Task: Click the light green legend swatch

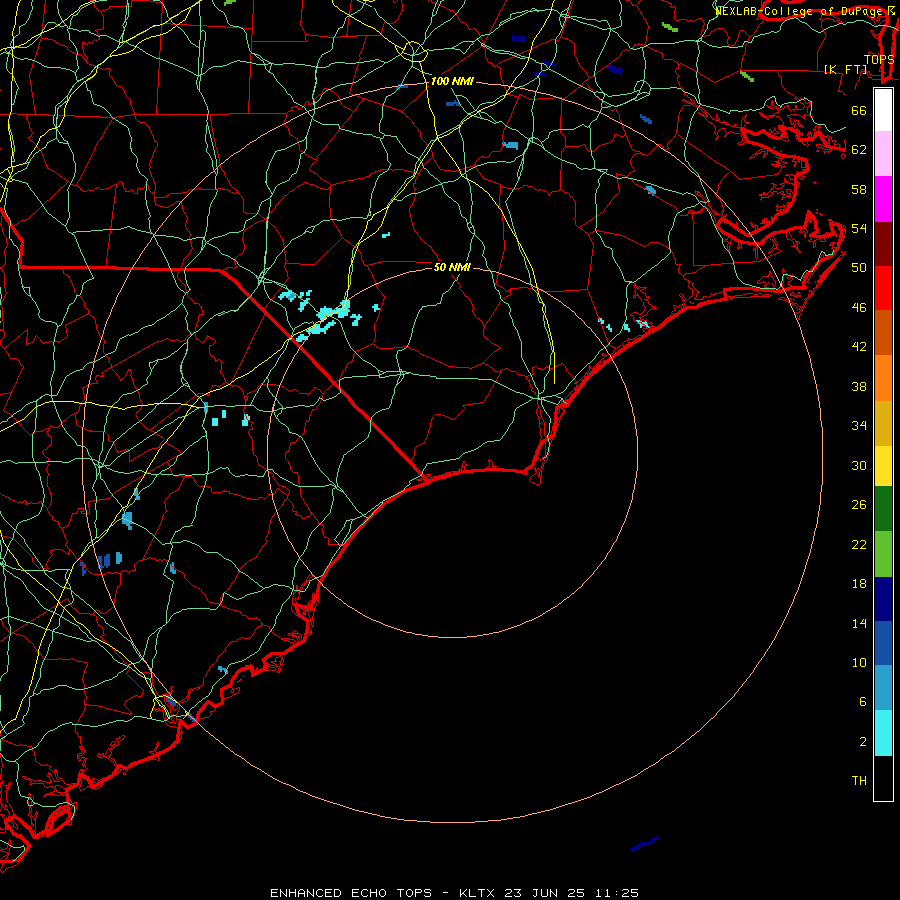Action: (x=883, y=554)
